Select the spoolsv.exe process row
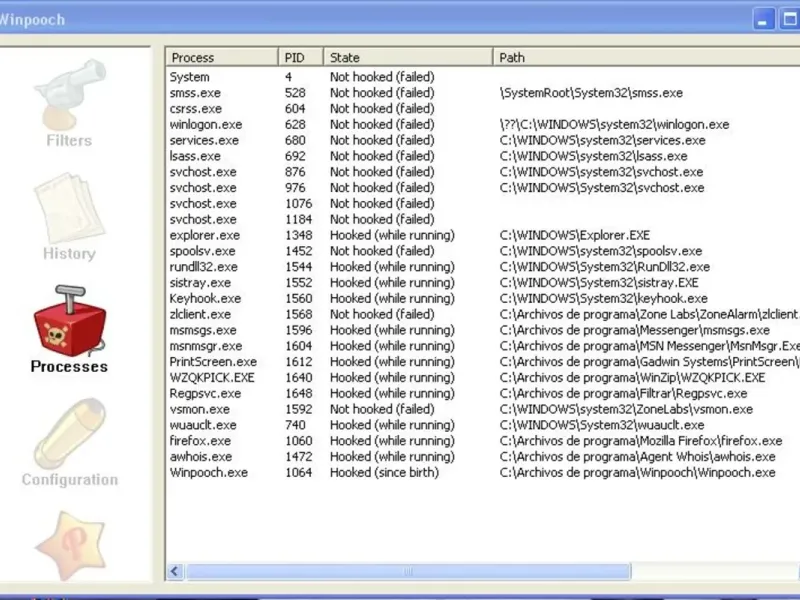This screenshot has height=600, width=800. tap(483, 251)
